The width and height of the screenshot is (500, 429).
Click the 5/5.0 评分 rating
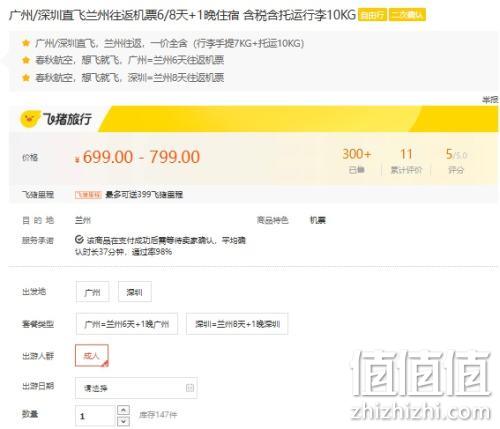(456, 161)
